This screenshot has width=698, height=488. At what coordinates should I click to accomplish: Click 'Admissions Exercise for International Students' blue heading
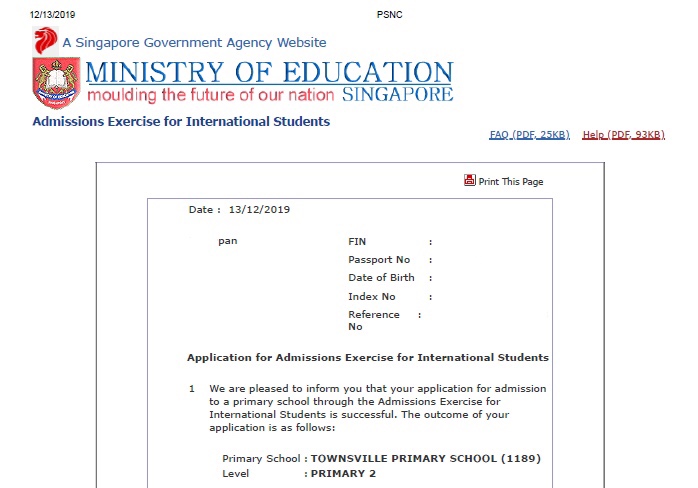[x=181, y=122]
